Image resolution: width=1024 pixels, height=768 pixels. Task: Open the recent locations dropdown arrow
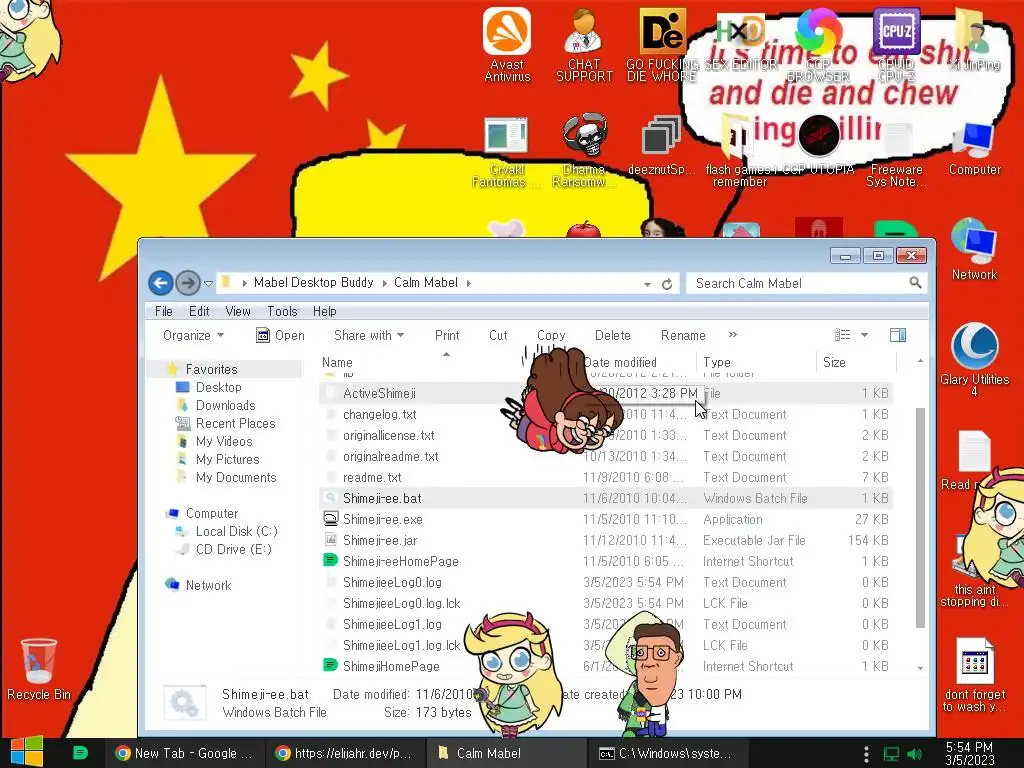click(208, 283)
